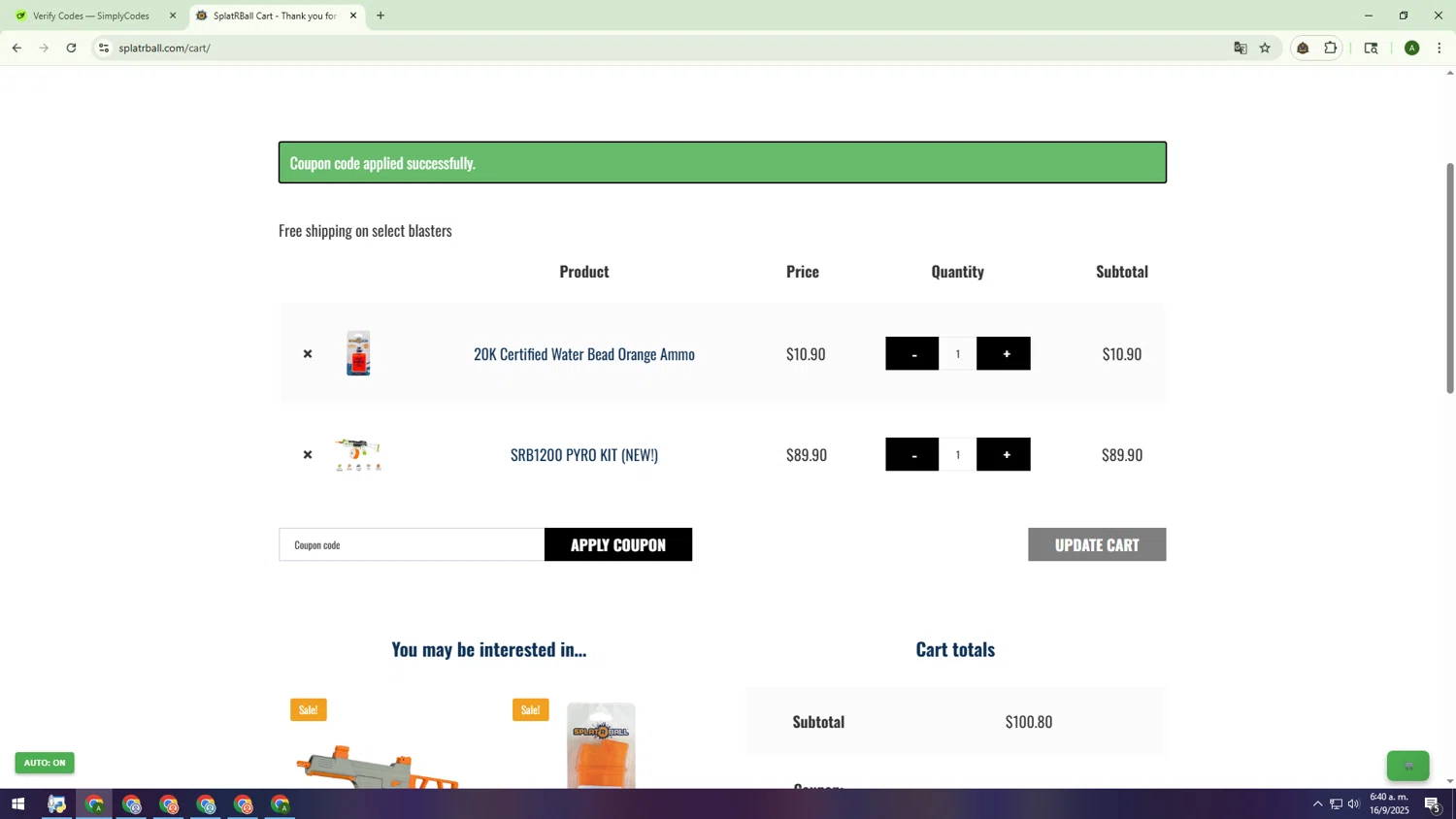
Task: Remove SRB1200 PYRO KIT from cart
Action: [x=308, y=455]
